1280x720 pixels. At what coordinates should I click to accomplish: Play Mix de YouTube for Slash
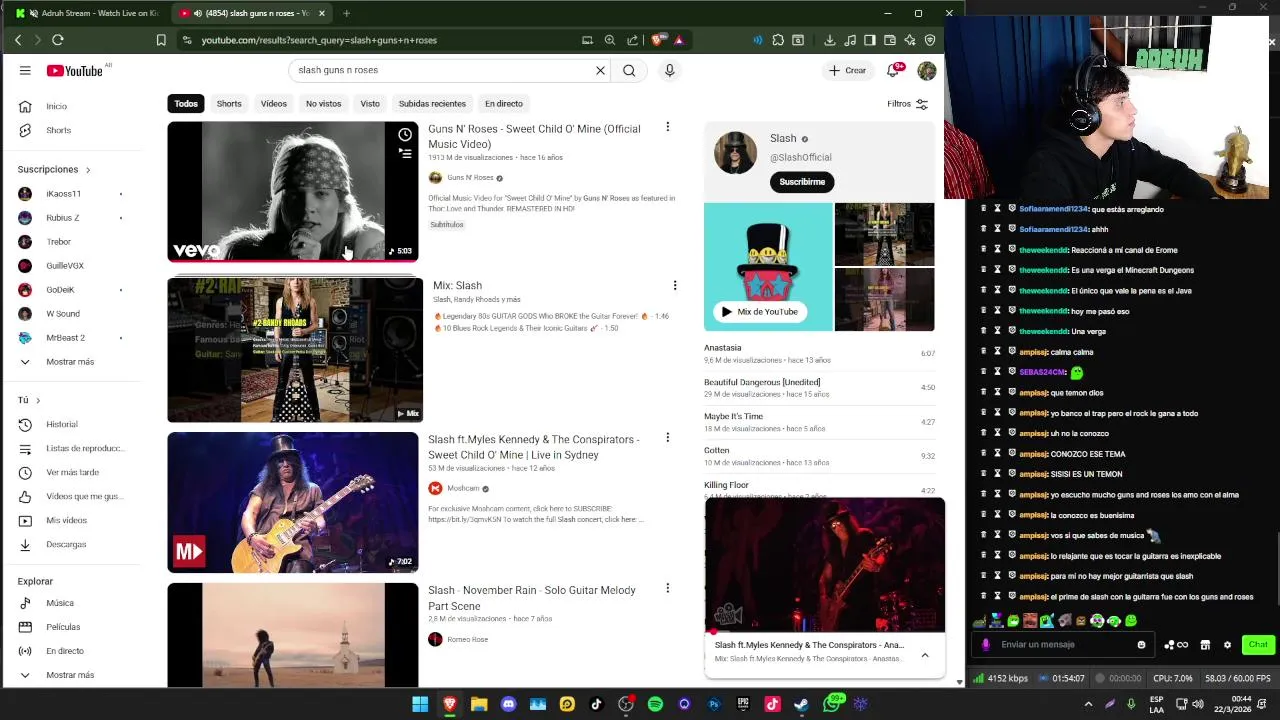click(x=759, y=312)
